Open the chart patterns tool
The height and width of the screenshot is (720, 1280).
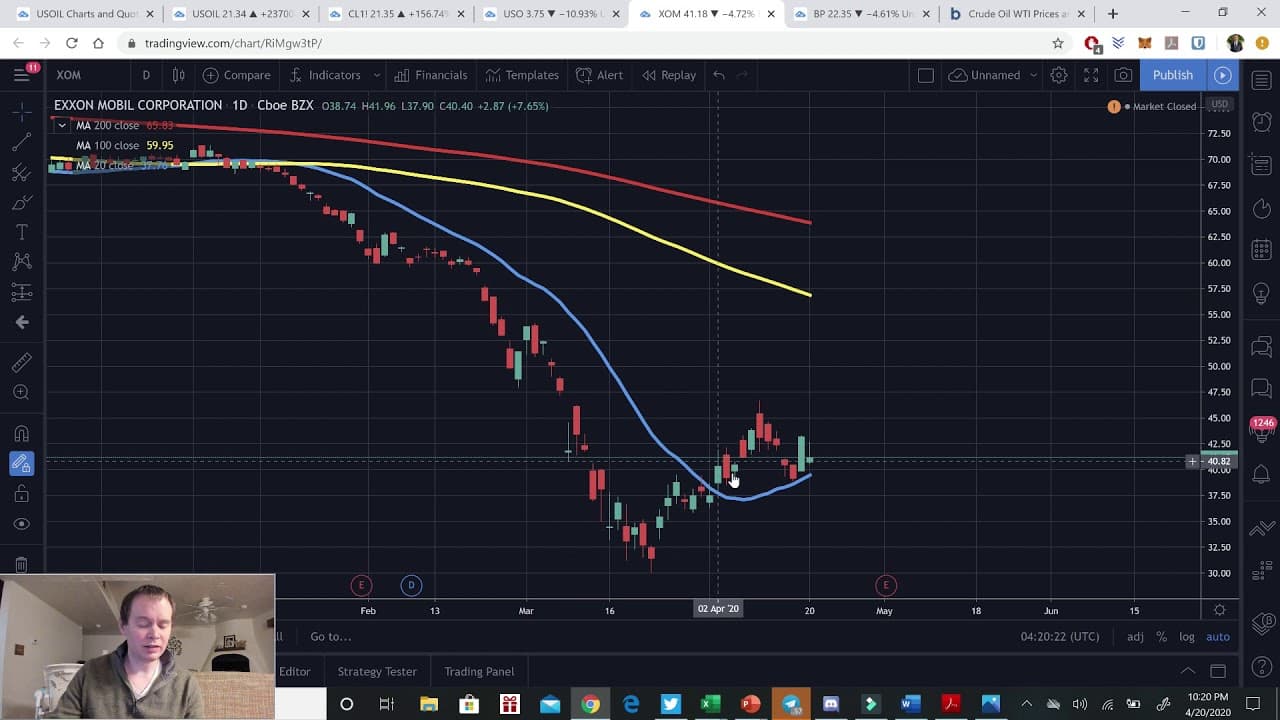pyautogui.click(x=21, y=262)
